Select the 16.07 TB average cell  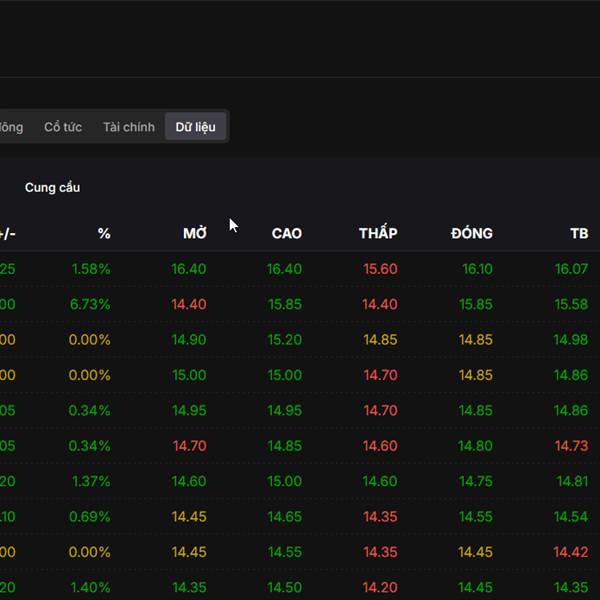(571, 269)
